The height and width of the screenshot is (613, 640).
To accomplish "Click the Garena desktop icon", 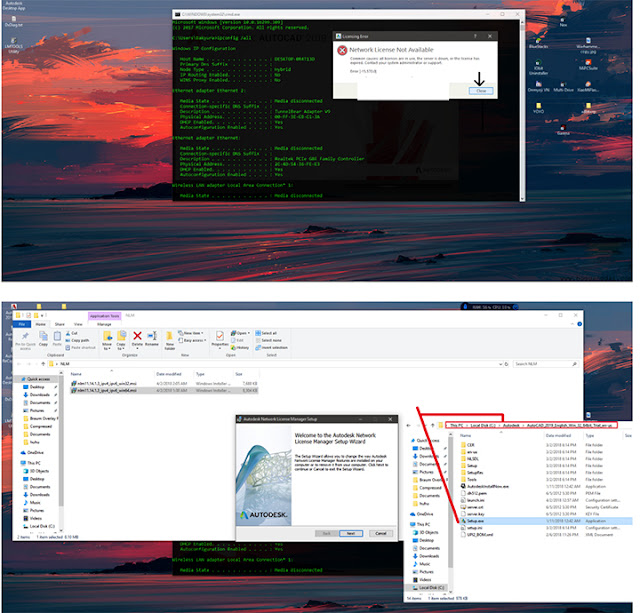I will 563,130.
